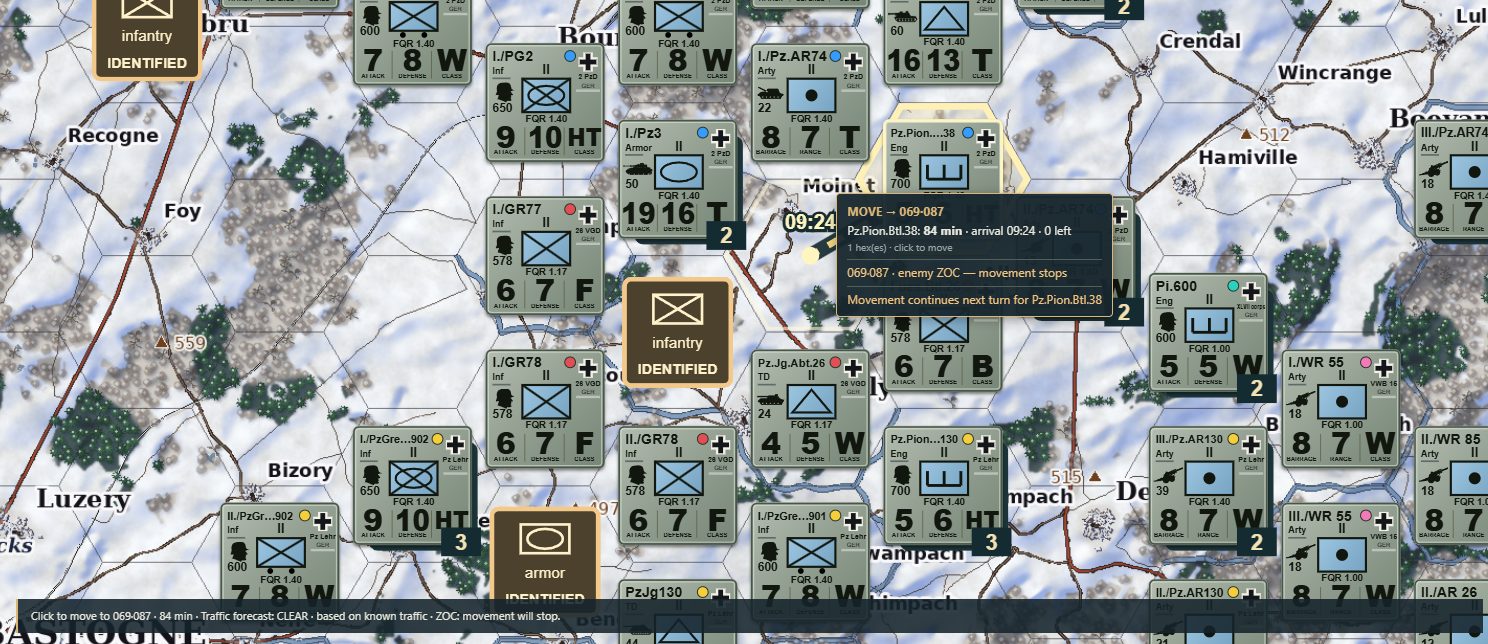
Task: Select the II./AR 26 artillery counter
Action: (x=1451, y=612)
